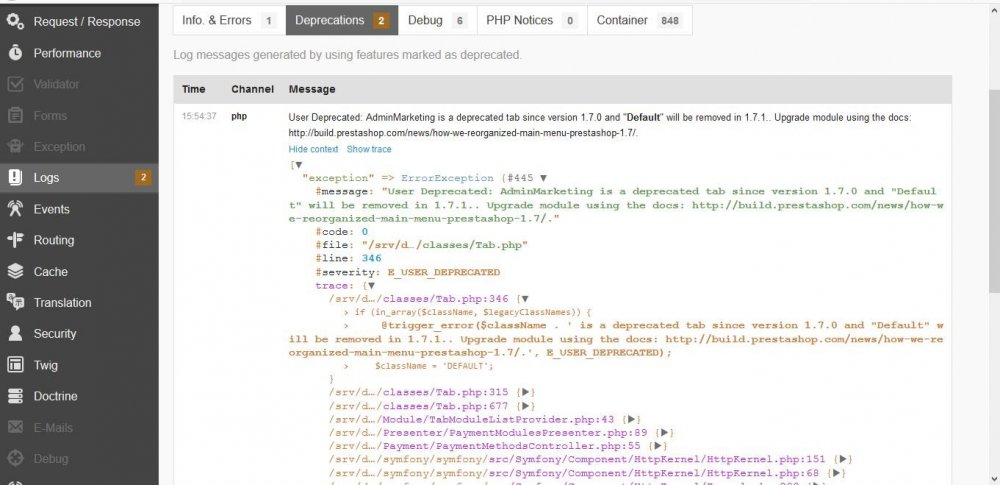Collapse the trace block arrow

[371, 285]
